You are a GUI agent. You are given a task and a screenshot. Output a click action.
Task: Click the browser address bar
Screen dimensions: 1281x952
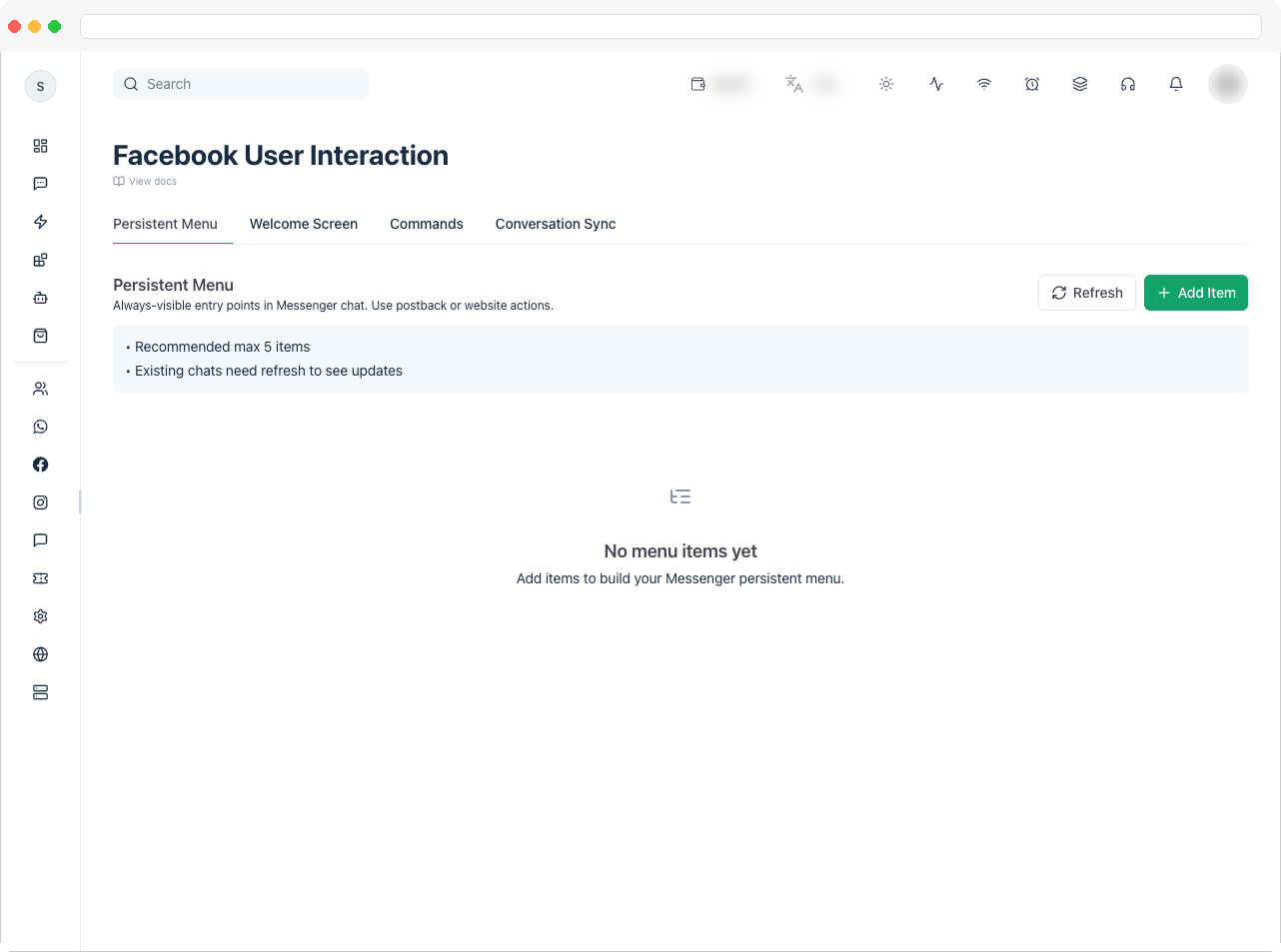670,26
